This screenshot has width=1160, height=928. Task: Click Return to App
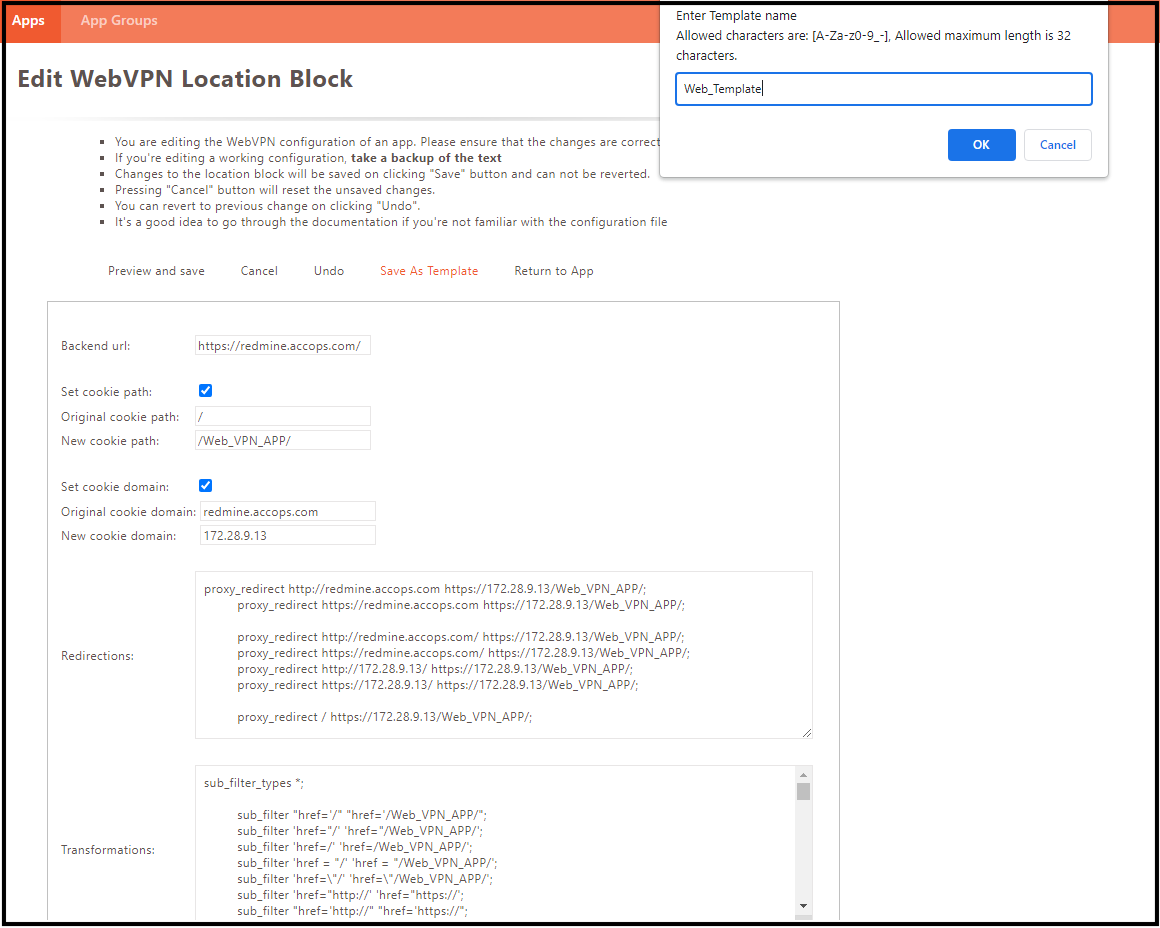click(x=553, y=270)
